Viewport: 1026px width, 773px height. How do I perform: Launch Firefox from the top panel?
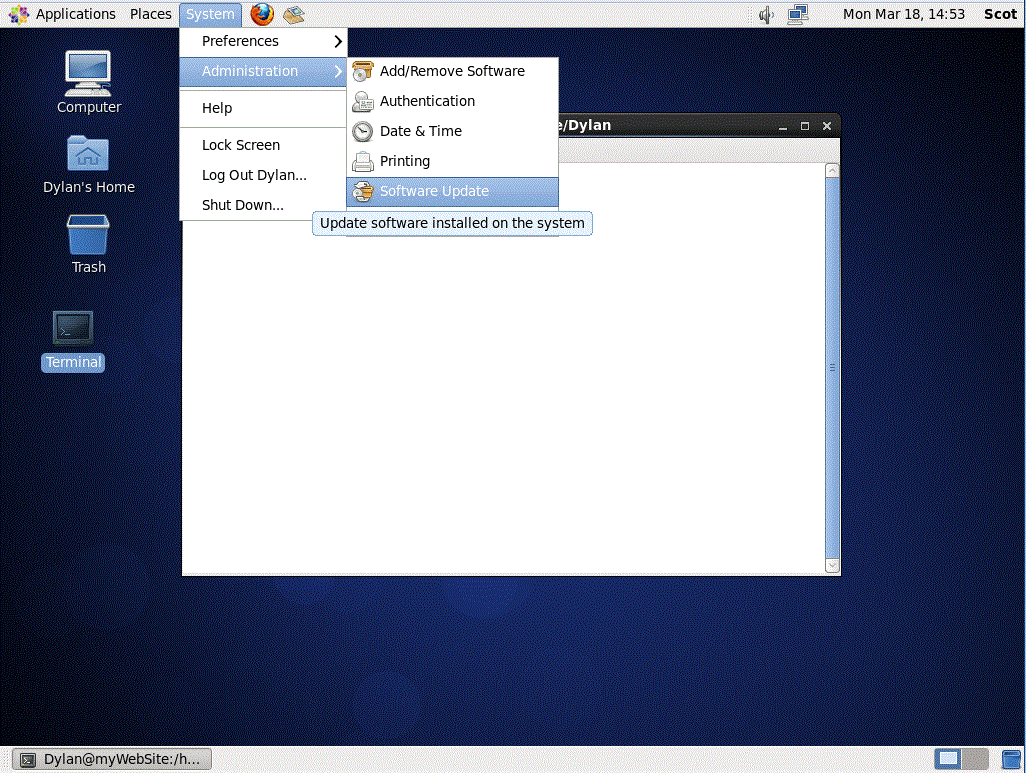tap(261, 14)
